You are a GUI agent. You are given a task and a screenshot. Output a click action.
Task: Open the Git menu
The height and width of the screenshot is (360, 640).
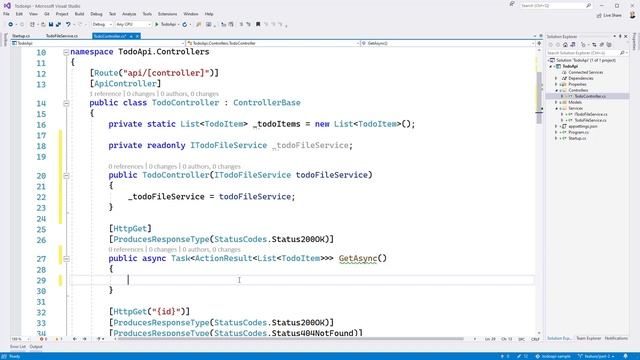tap(47, 14)
